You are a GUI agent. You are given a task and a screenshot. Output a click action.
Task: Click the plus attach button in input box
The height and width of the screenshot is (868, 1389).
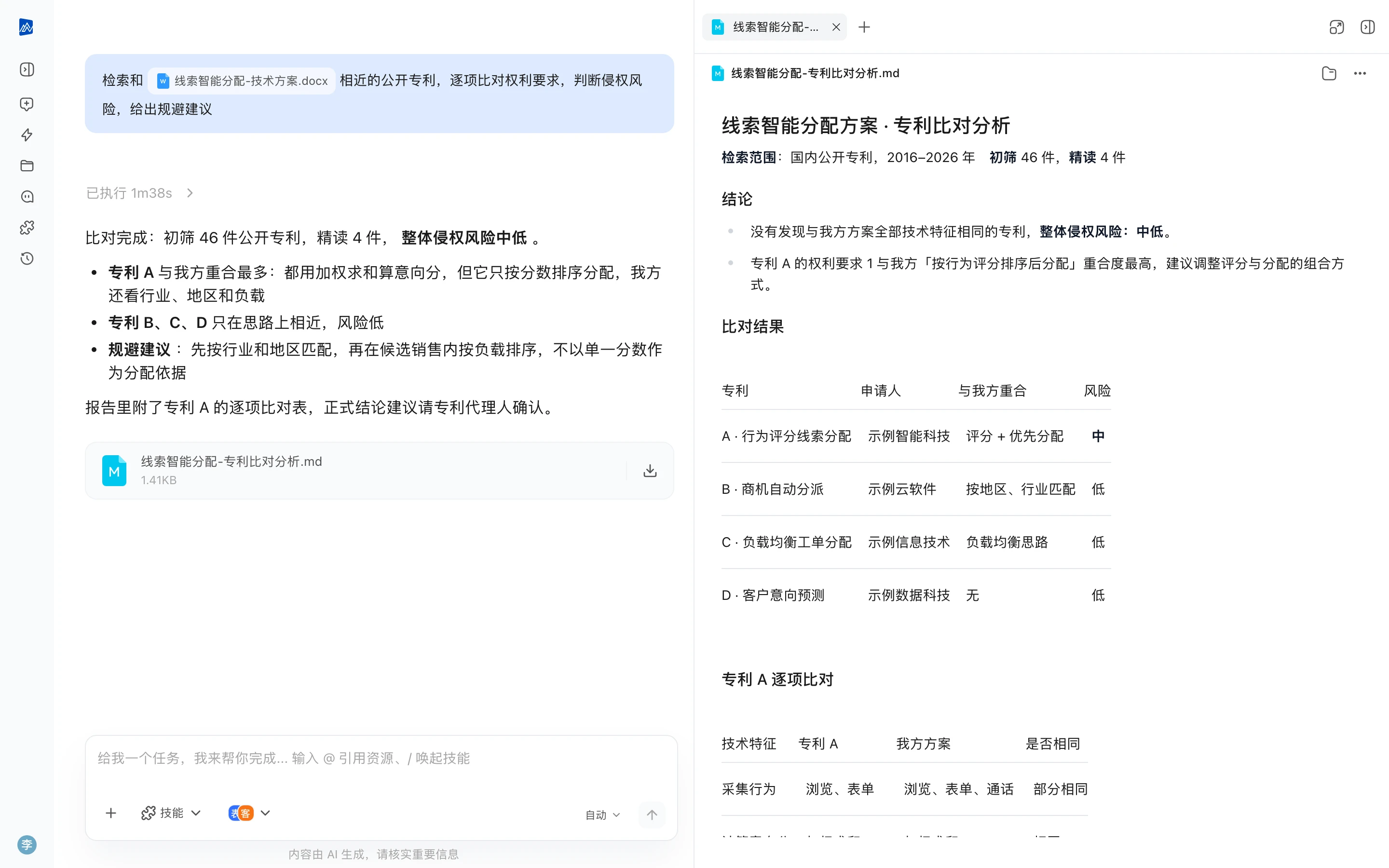coord(111,813)
